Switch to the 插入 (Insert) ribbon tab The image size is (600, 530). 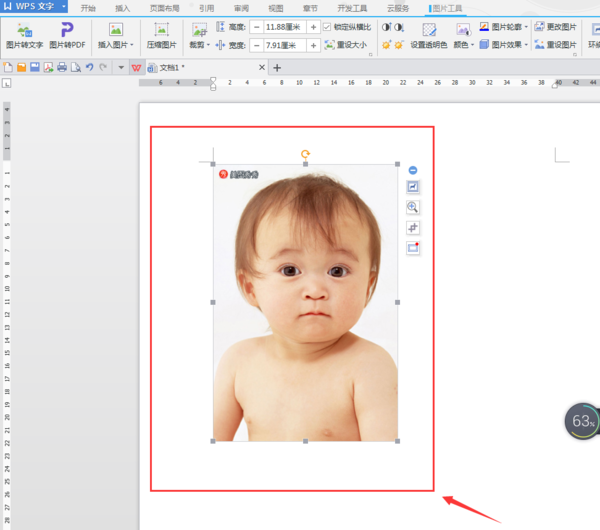click(122, 7)
